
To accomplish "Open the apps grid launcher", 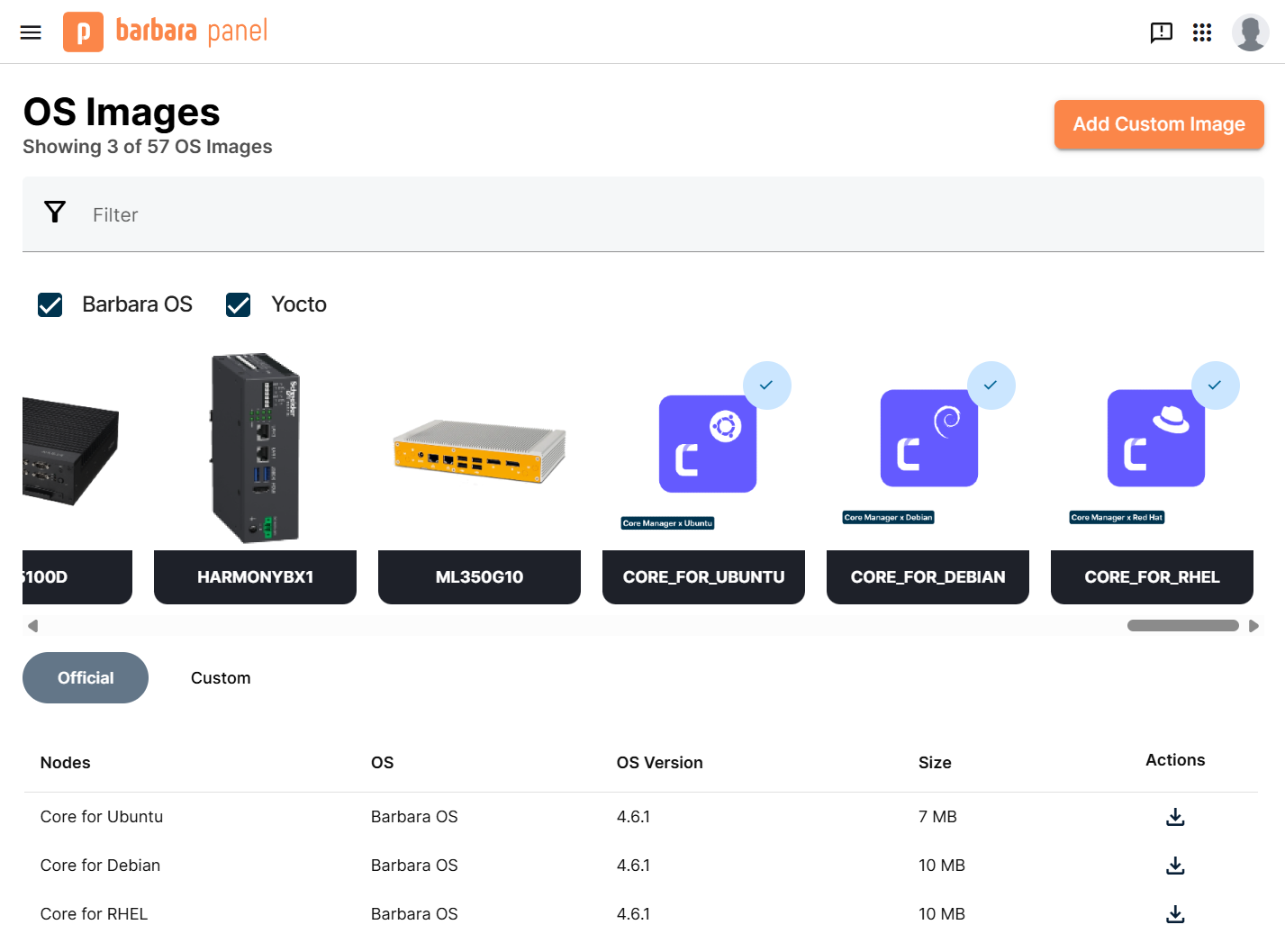I will click(1202, 32).
